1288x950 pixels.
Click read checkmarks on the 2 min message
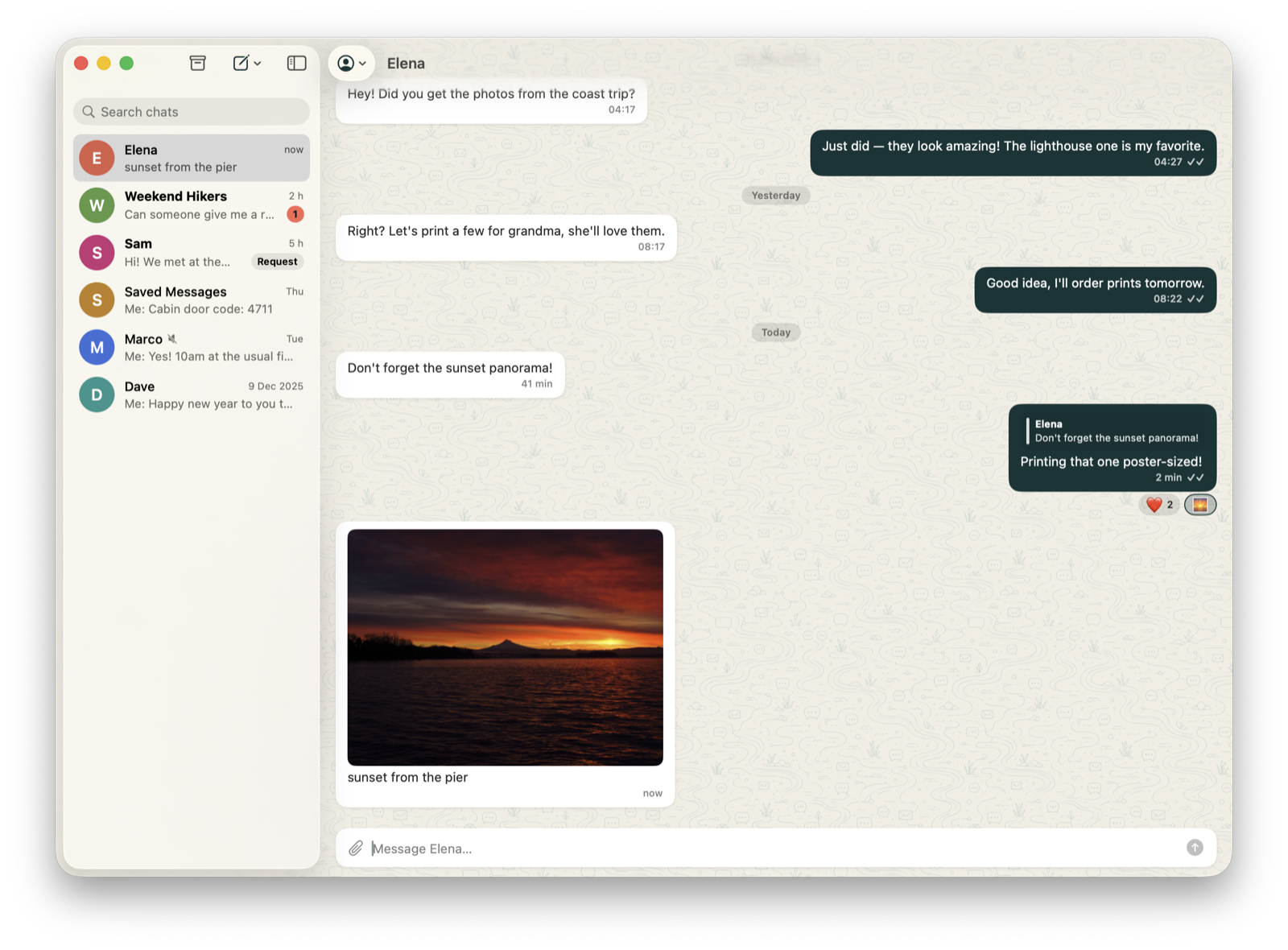click(1195, 477)
